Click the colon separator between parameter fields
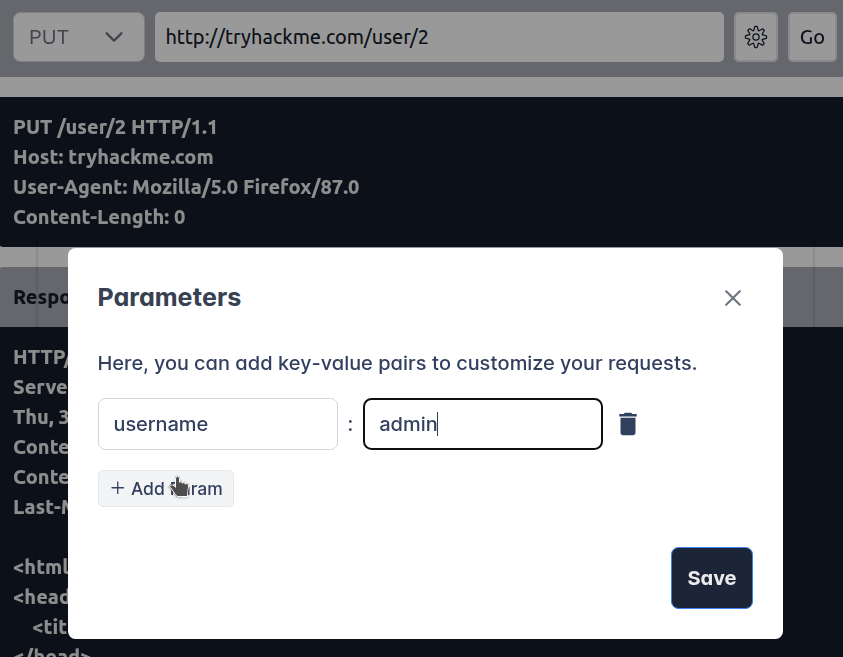The height and width of the screenshot is (657, 843). pos(350,424)
